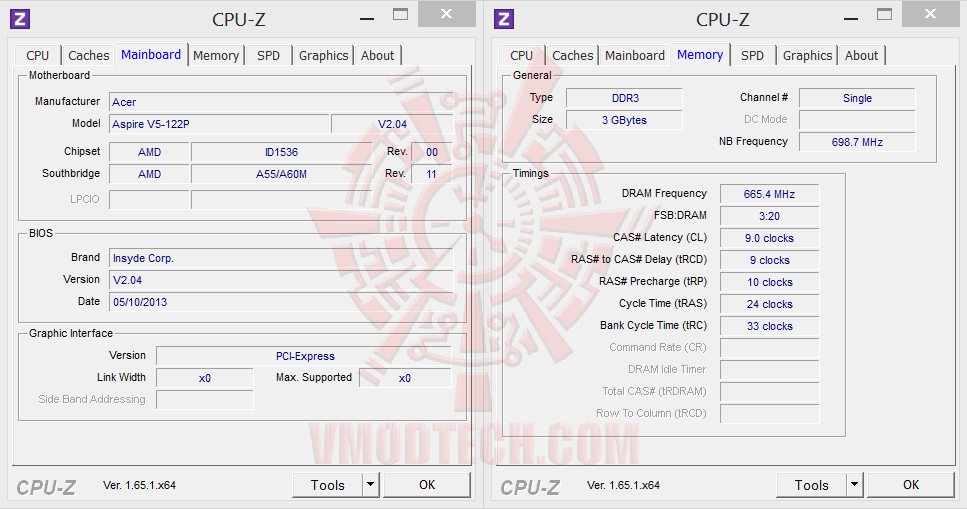Click version text Ver. 1.65.1.x64 in left window
Viewport: 967px width, 509px height.
(x=139, y=485)
